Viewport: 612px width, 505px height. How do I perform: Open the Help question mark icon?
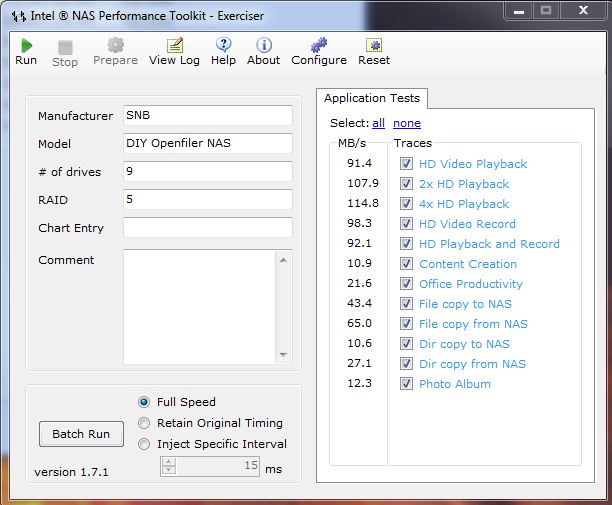pyautogui.click(x=223, y=45)
